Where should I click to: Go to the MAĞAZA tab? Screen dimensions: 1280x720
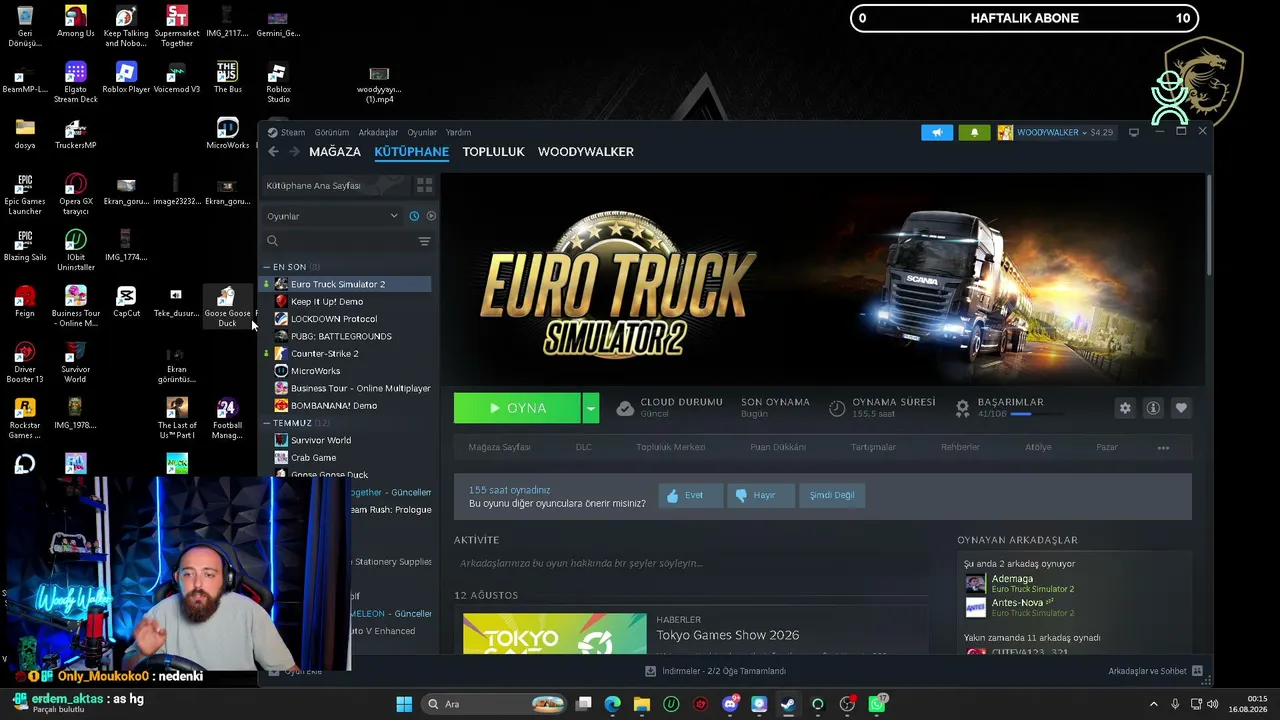click(x=335, y=152)
